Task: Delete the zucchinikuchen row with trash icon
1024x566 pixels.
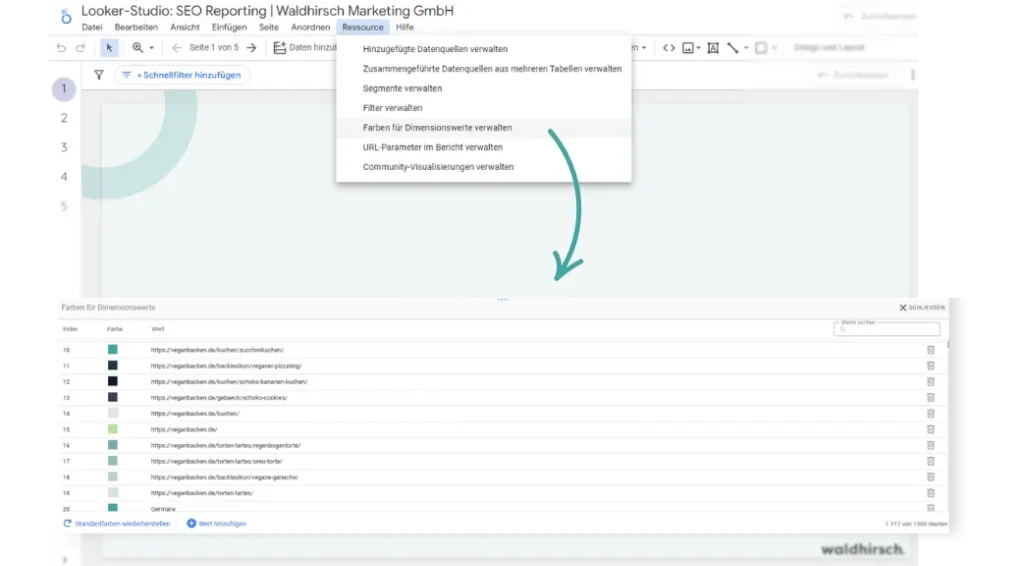Action: [x=930, y=350]
